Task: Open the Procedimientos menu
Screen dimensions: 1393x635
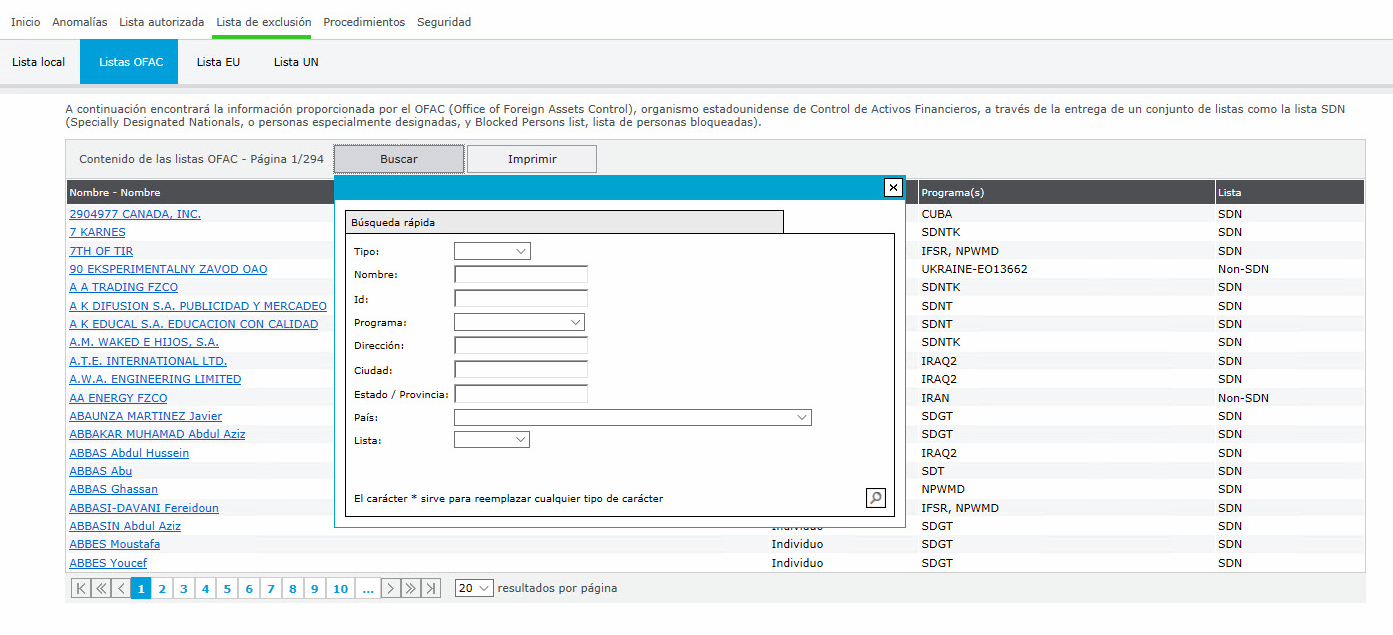Action: pos(364,22)
